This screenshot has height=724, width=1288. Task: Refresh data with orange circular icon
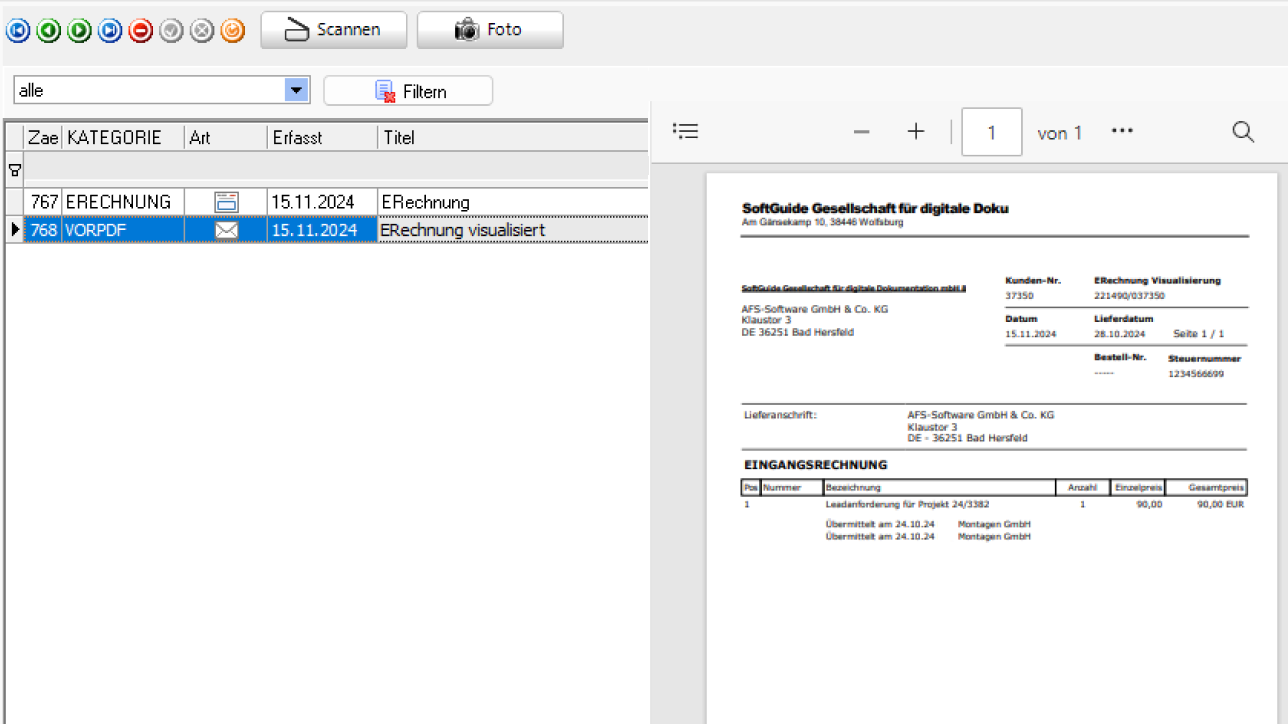click(x=232, y=31)
